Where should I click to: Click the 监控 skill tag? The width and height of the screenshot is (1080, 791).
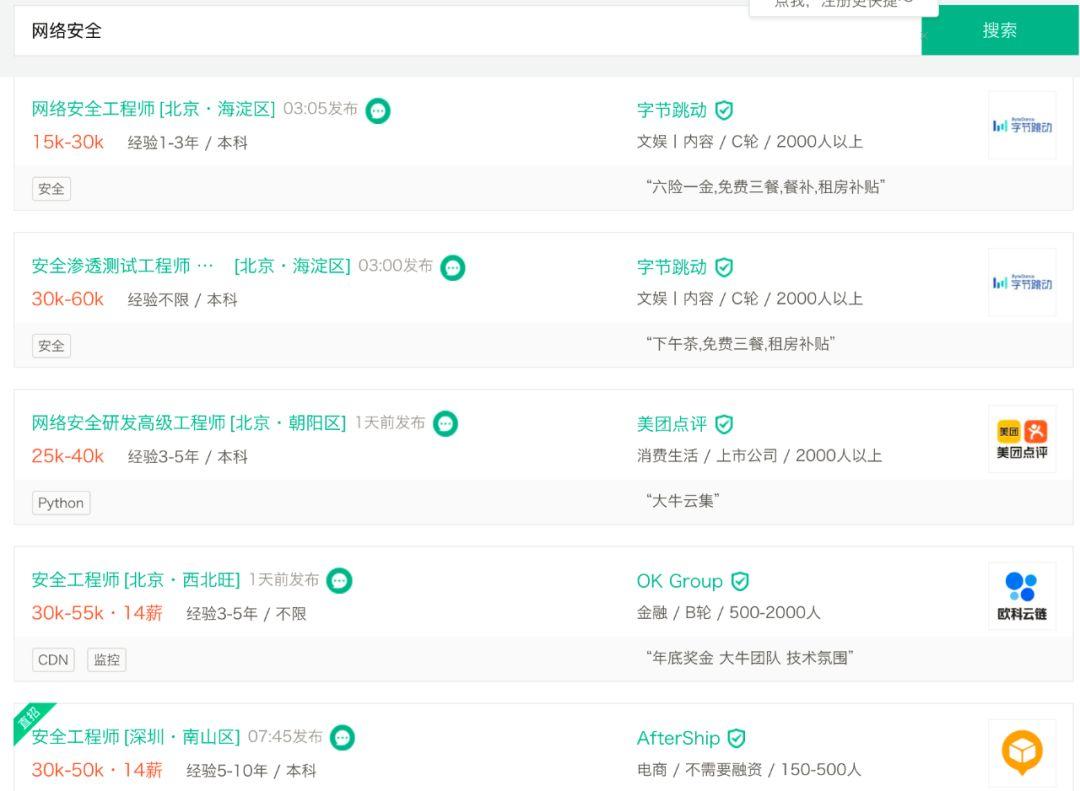(x=107, y=660)
